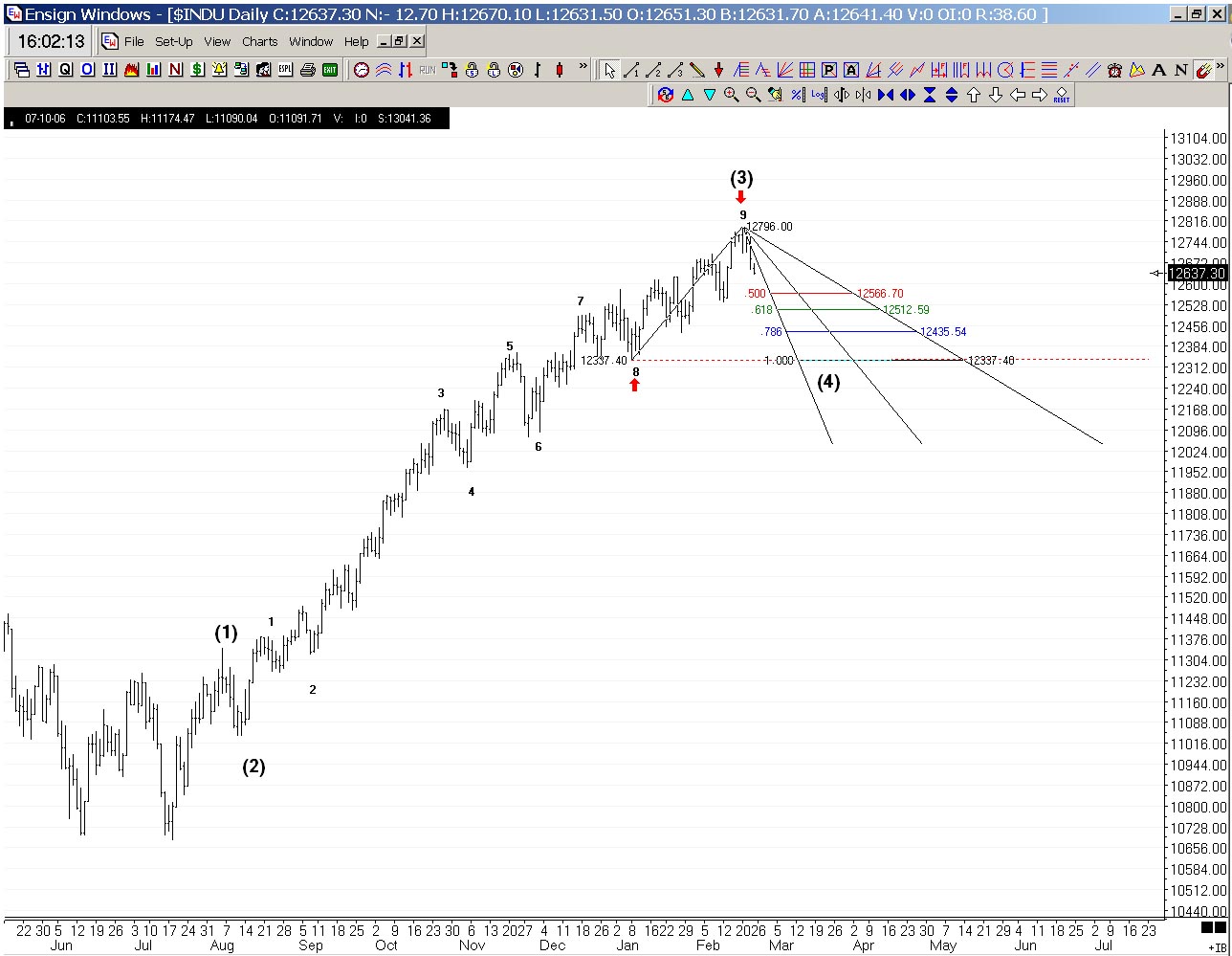Screen dimensions: 1232x956
Task: Click the red alarm clock tool
Action: pos(1115,70)
